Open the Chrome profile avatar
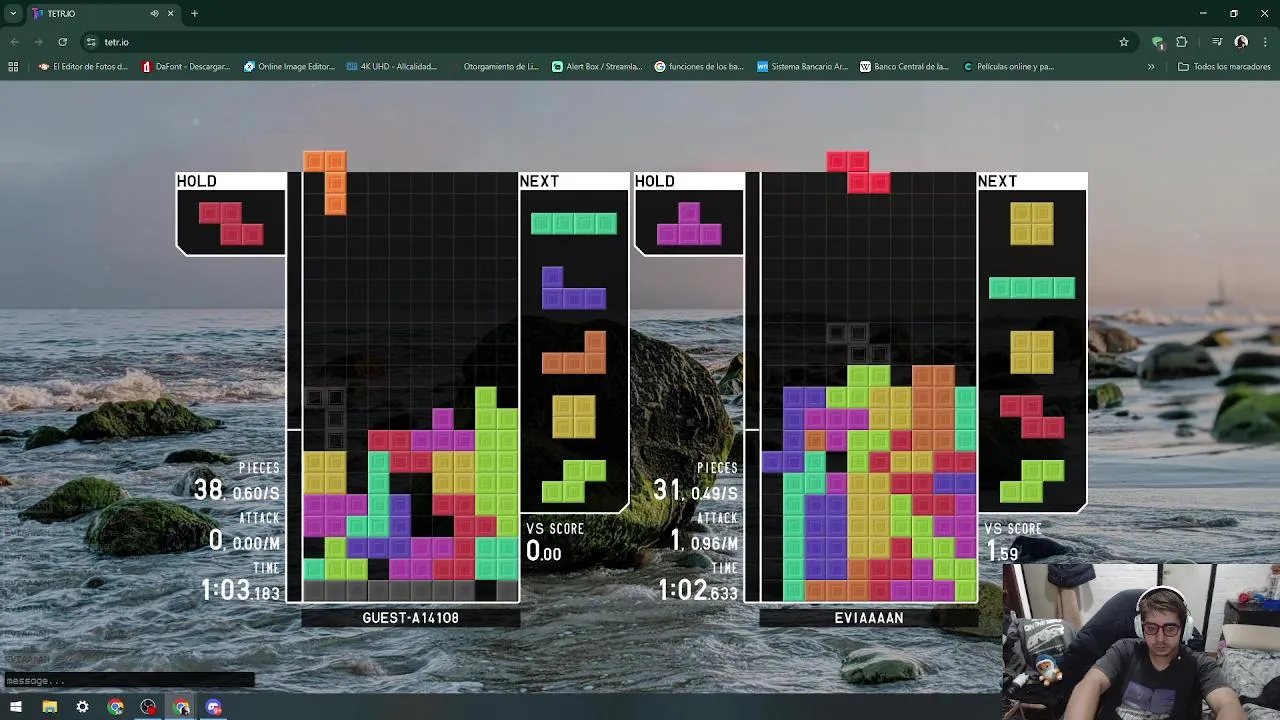The width and height of the screenshot is (1280, 720). [x=1241, y=42]
